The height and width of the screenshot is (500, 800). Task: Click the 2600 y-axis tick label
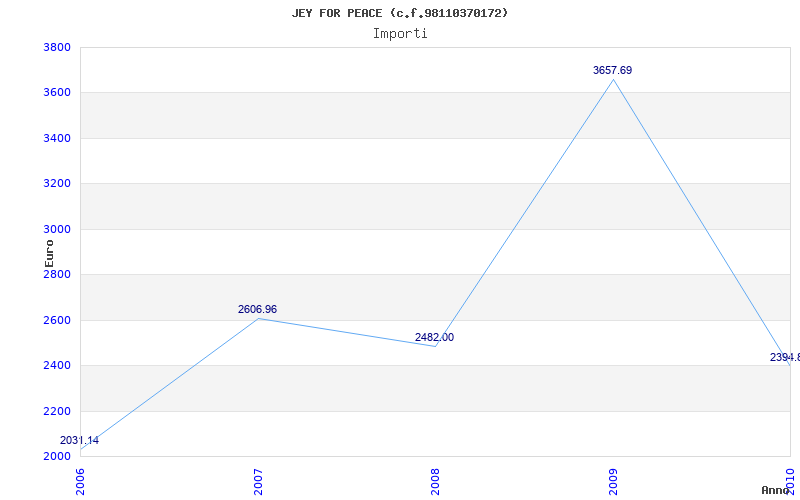point(57,320)
